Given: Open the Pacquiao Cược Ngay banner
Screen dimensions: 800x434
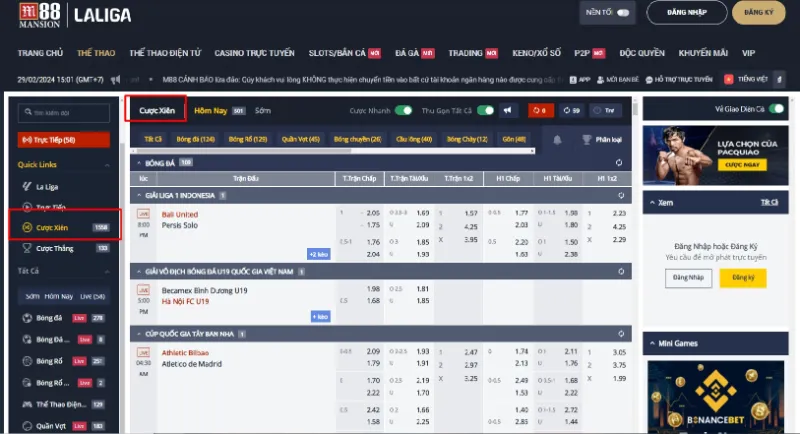Looking at the screenshot, I should click(x=715, y=156).
